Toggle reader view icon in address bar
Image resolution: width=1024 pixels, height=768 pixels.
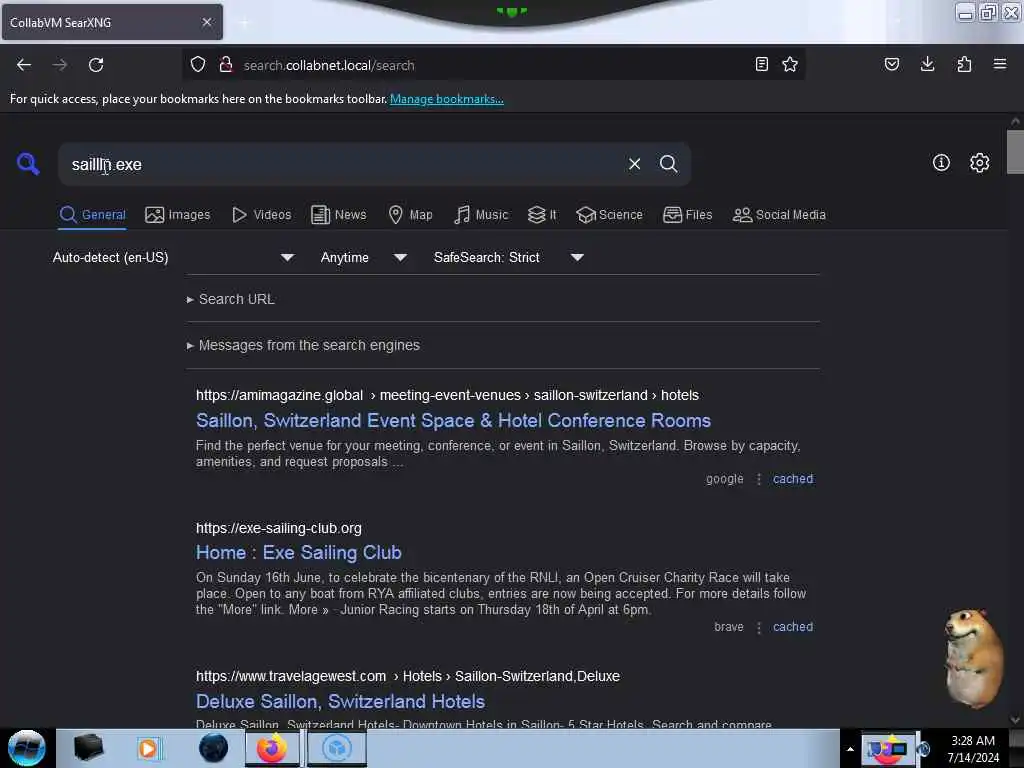click(x=761, y=64)
